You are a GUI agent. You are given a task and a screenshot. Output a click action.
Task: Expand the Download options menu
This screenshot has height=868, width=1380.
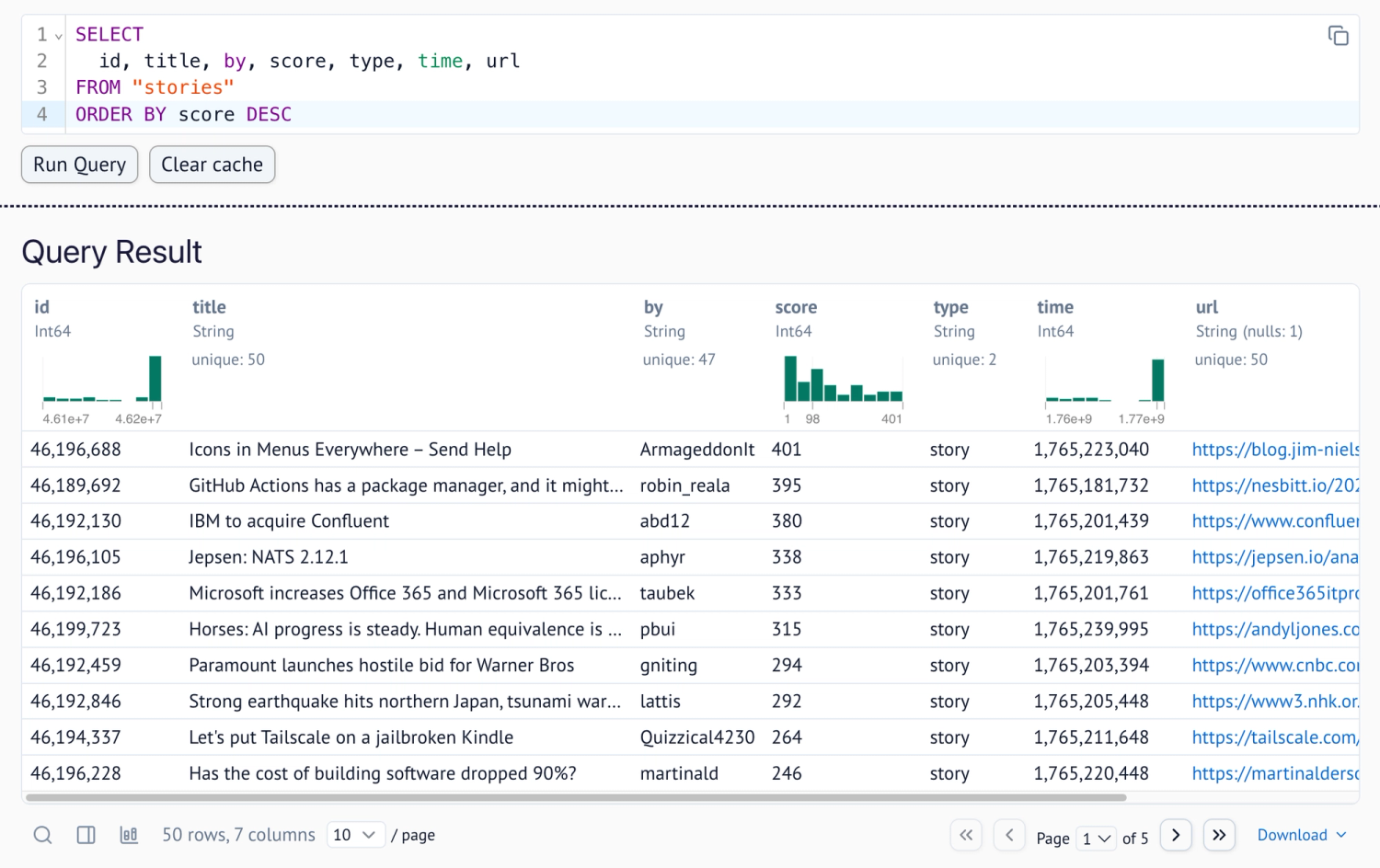(x=1301, y=835)
